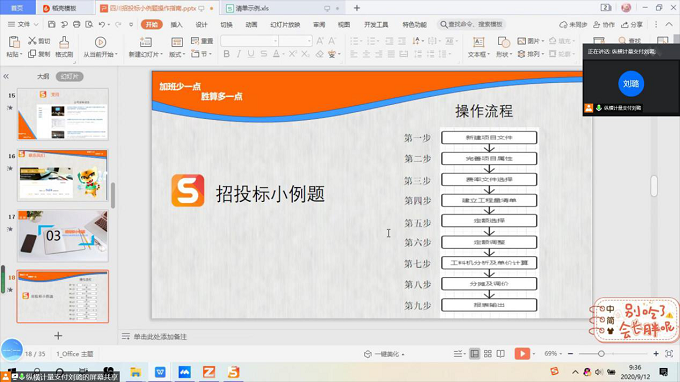Start slideshow from current slide icon
This screenshot has height=382, width=680.
tap(100, 42)
